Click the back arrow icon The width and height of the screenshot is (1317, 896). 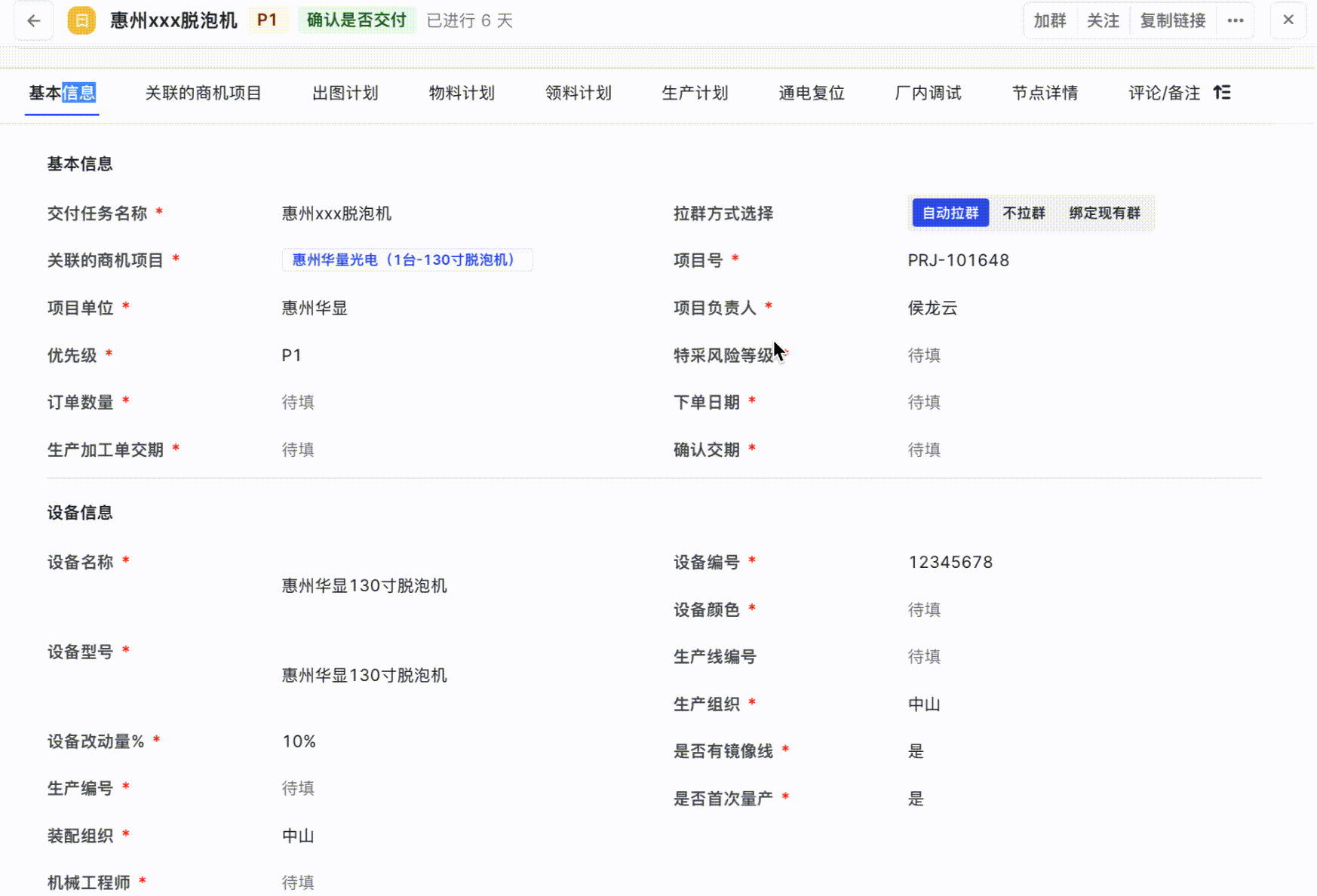(x=34, y=20)
